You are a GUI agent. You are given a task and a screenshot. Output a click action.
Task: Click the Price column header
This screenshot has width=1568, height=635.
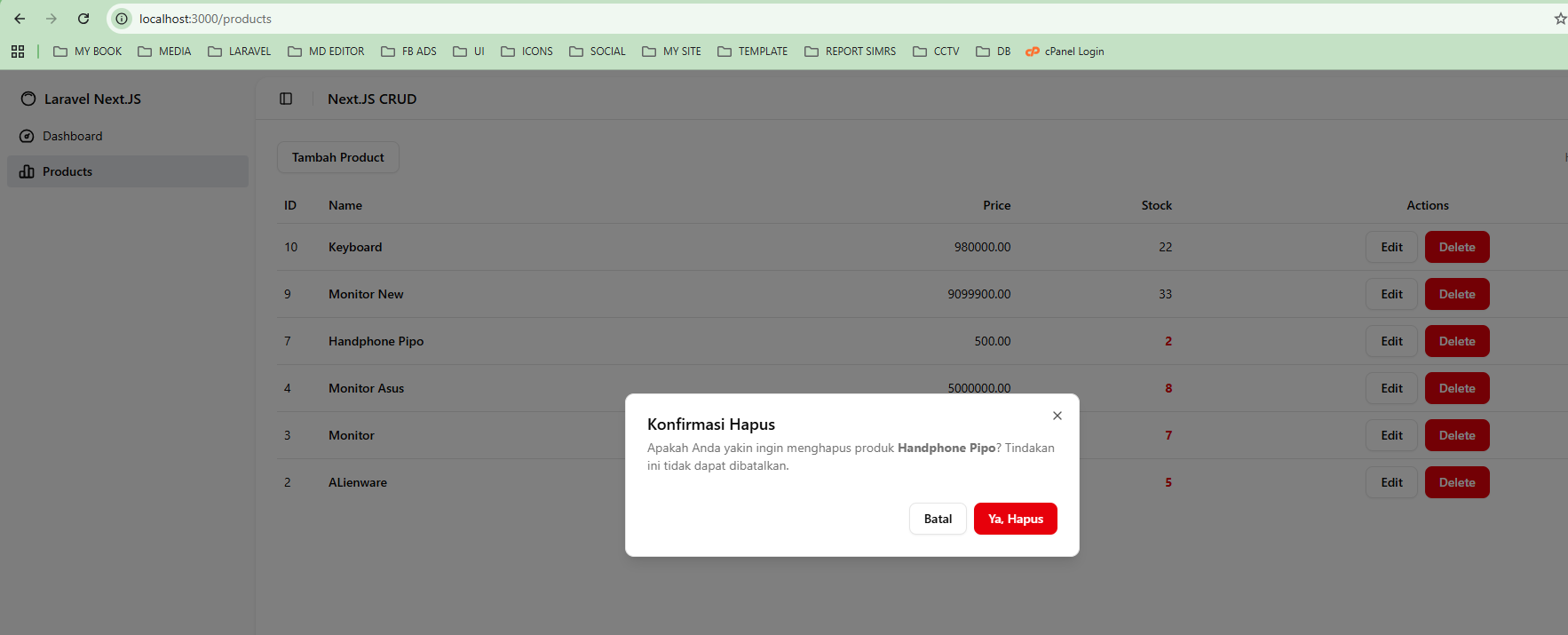pyautogui.click(x=996, y=205)
